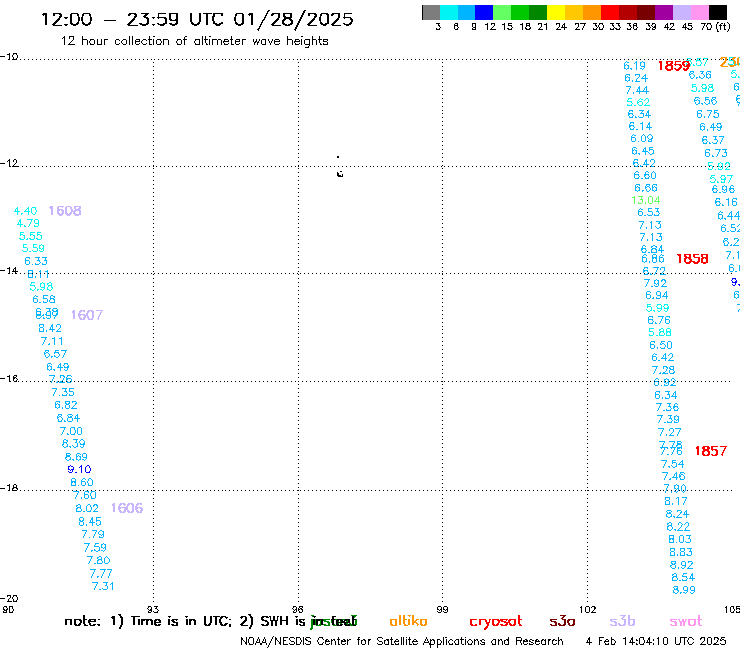Viewport: 740px width, 650px height.
Task: Click the black swatch in the color legend
Action: 718,13
